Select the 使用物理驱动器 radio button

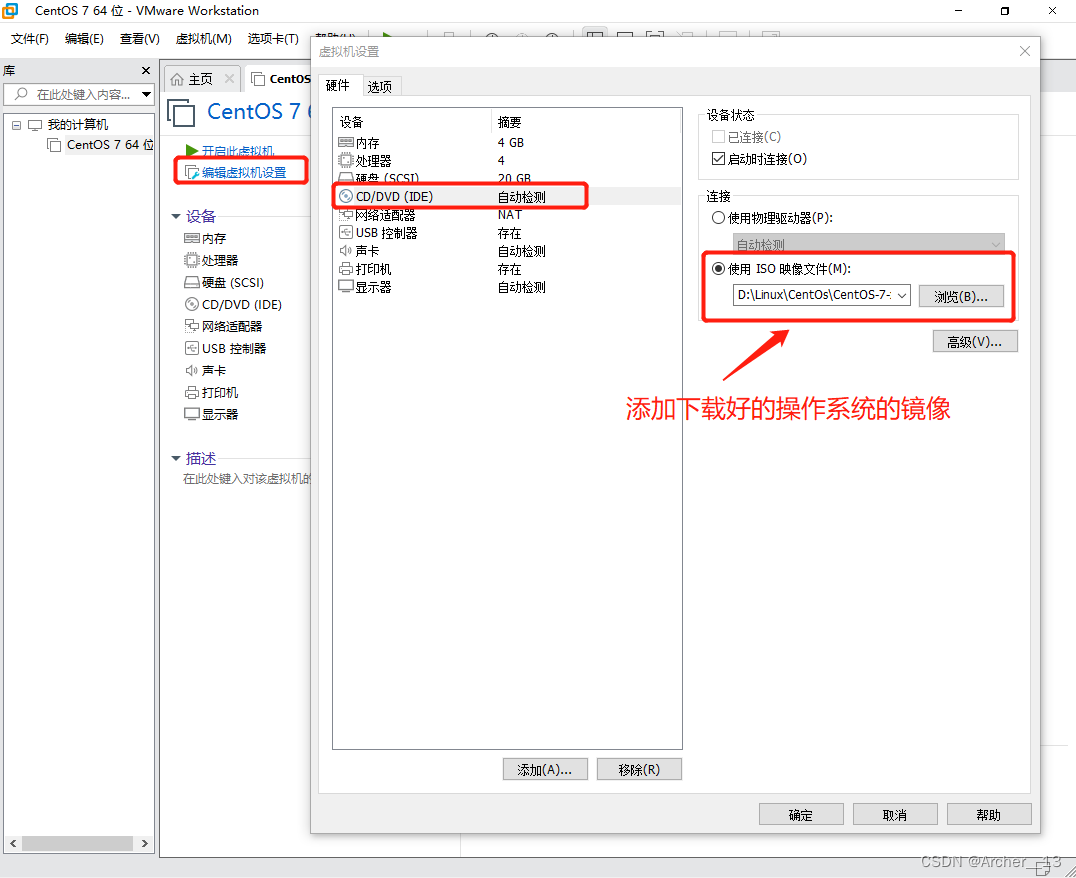pos(718,219)
